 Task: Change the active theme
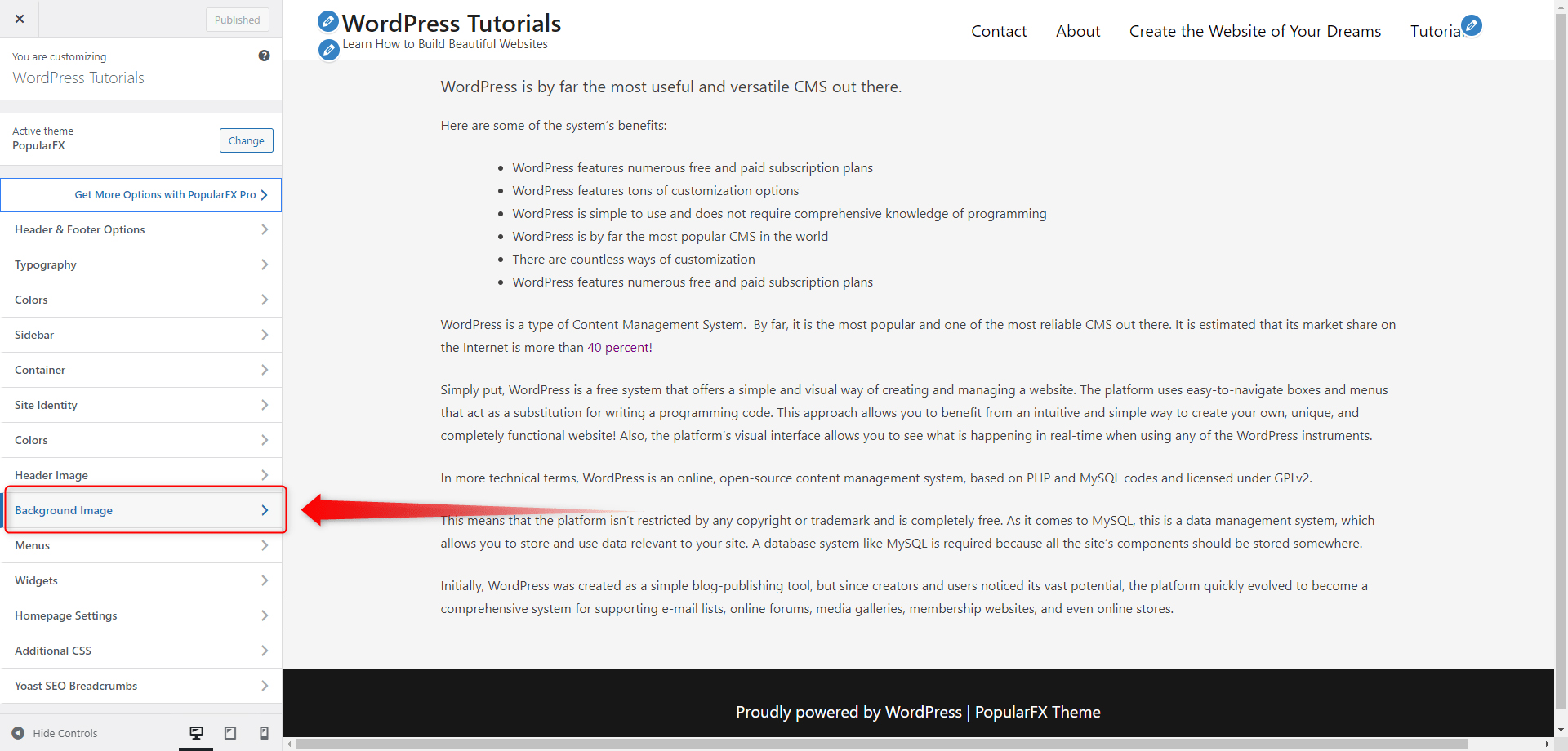pos(247,140)
